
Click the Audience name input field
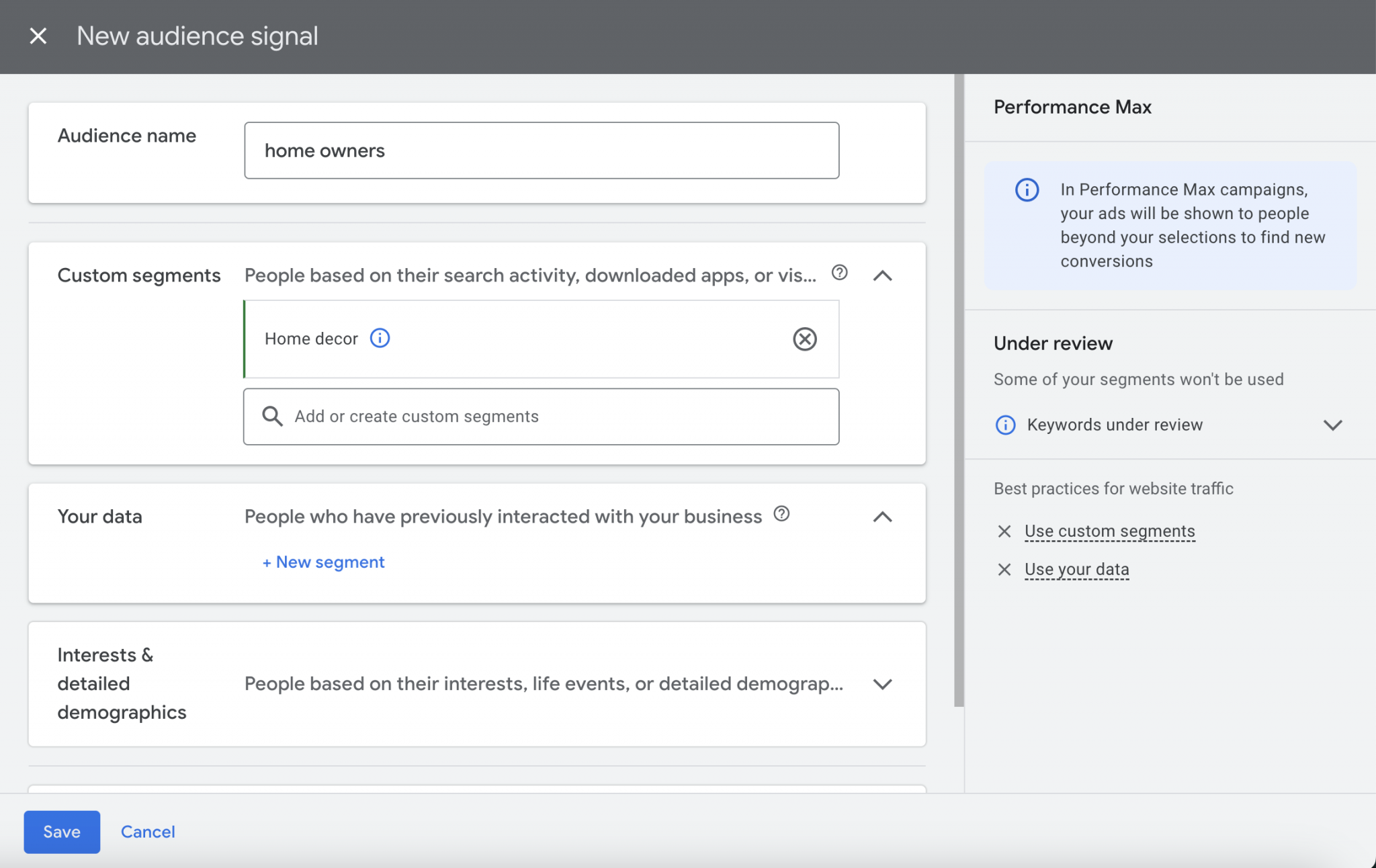coord(542,150)
